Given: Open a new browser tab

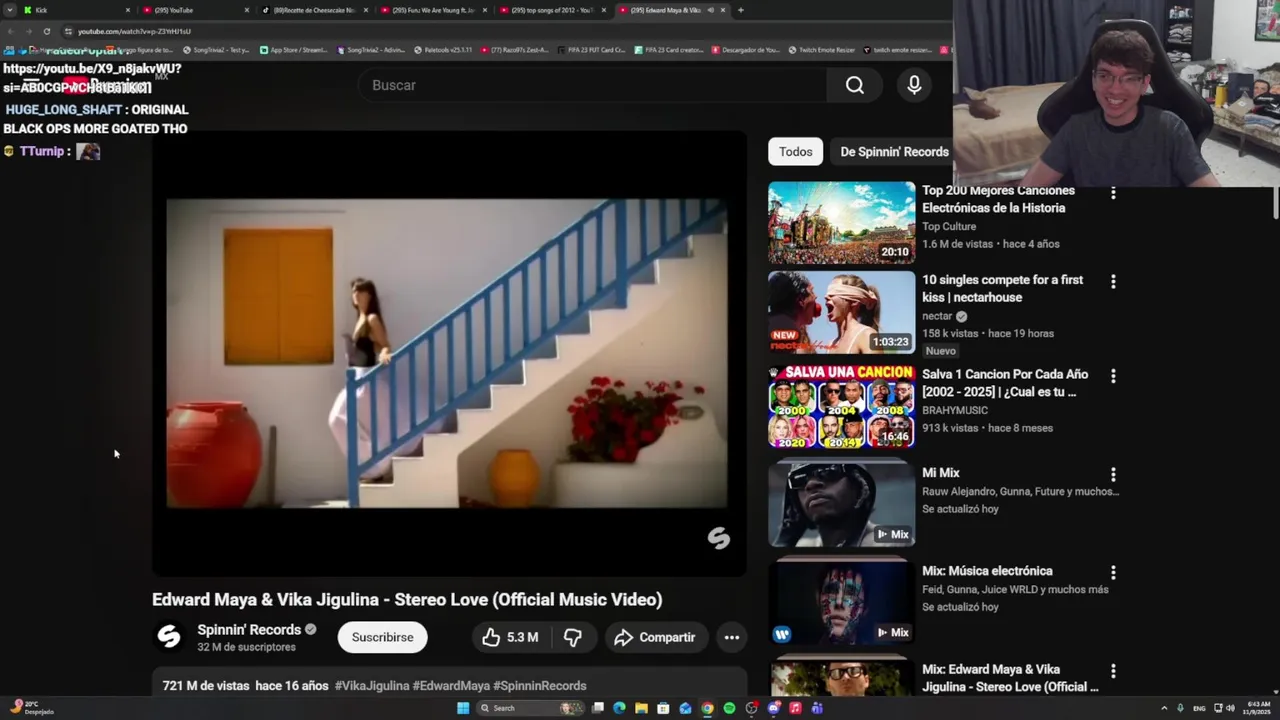Looking at the screenshot, I should (x=740, y=10).
